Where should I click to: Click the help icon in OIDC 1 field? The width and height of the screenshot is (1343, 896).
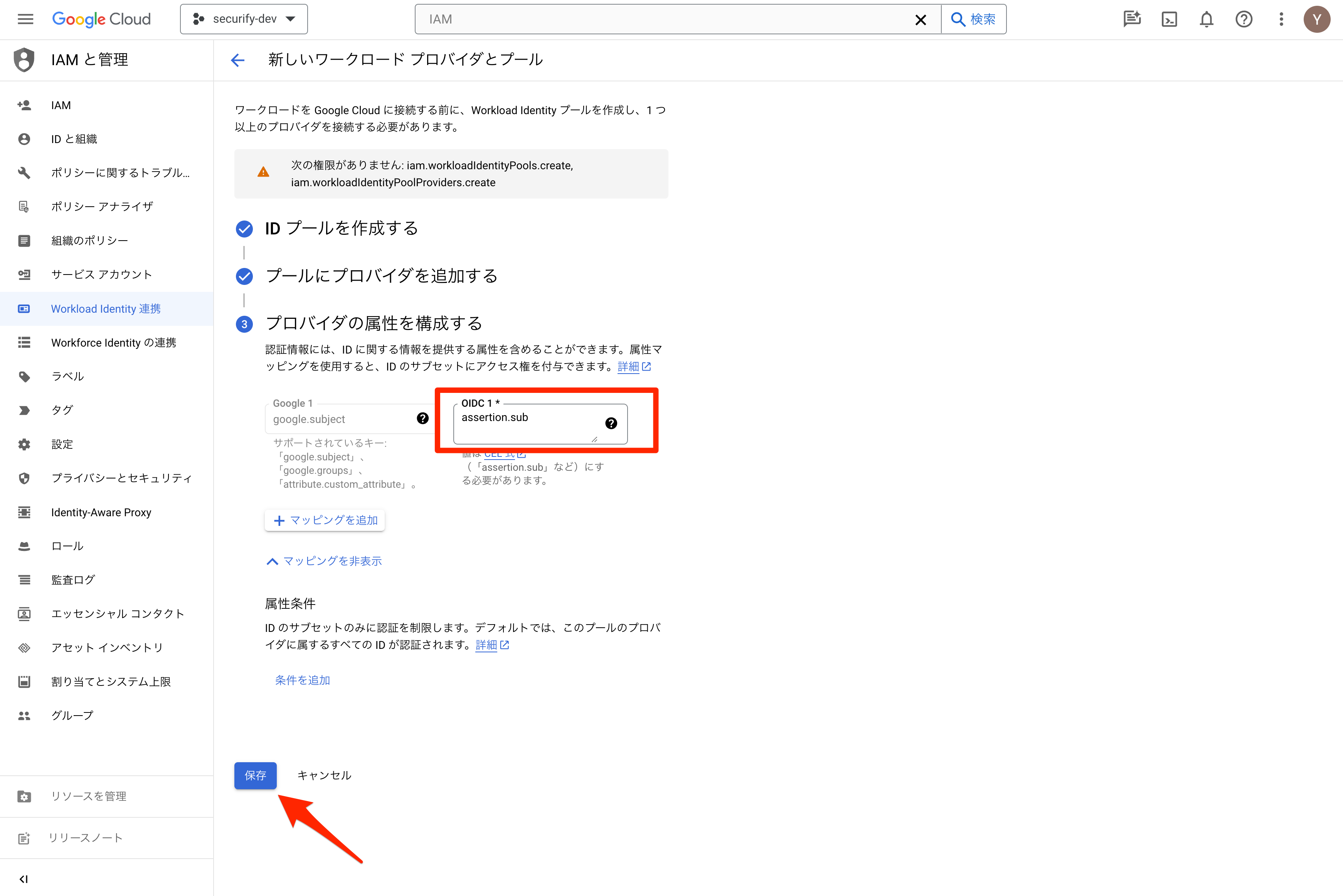click(x=611, y=423)
